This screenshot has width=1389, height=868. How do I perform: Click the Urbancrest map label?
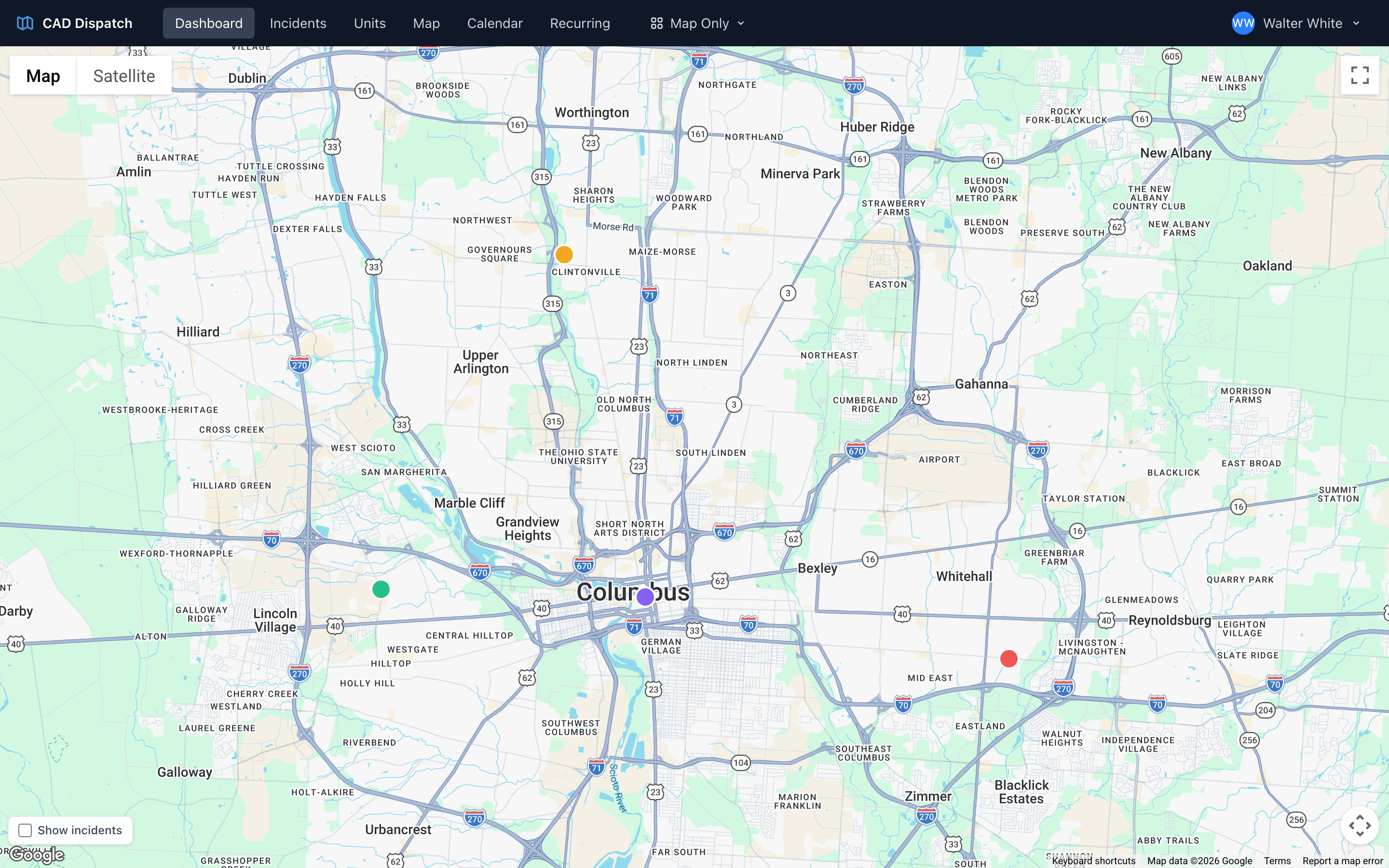(x=398, y=829)
